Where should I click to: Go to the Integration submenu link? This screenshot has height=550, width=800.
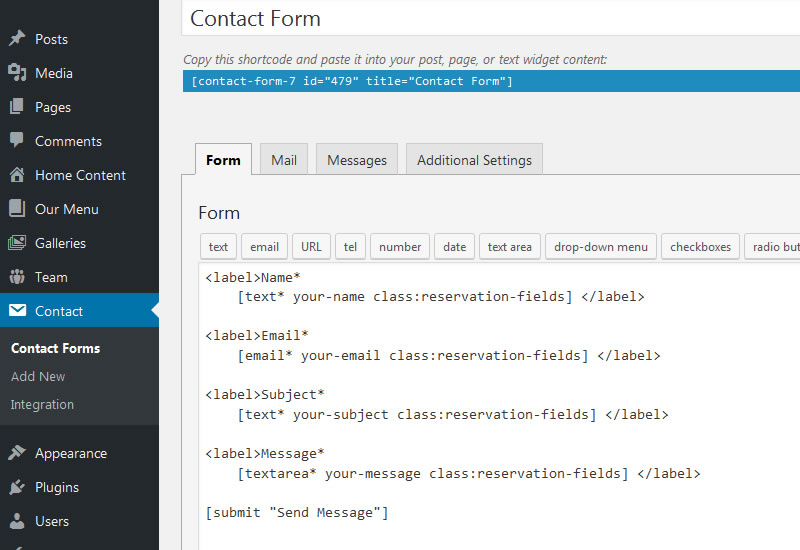point(42,404)
